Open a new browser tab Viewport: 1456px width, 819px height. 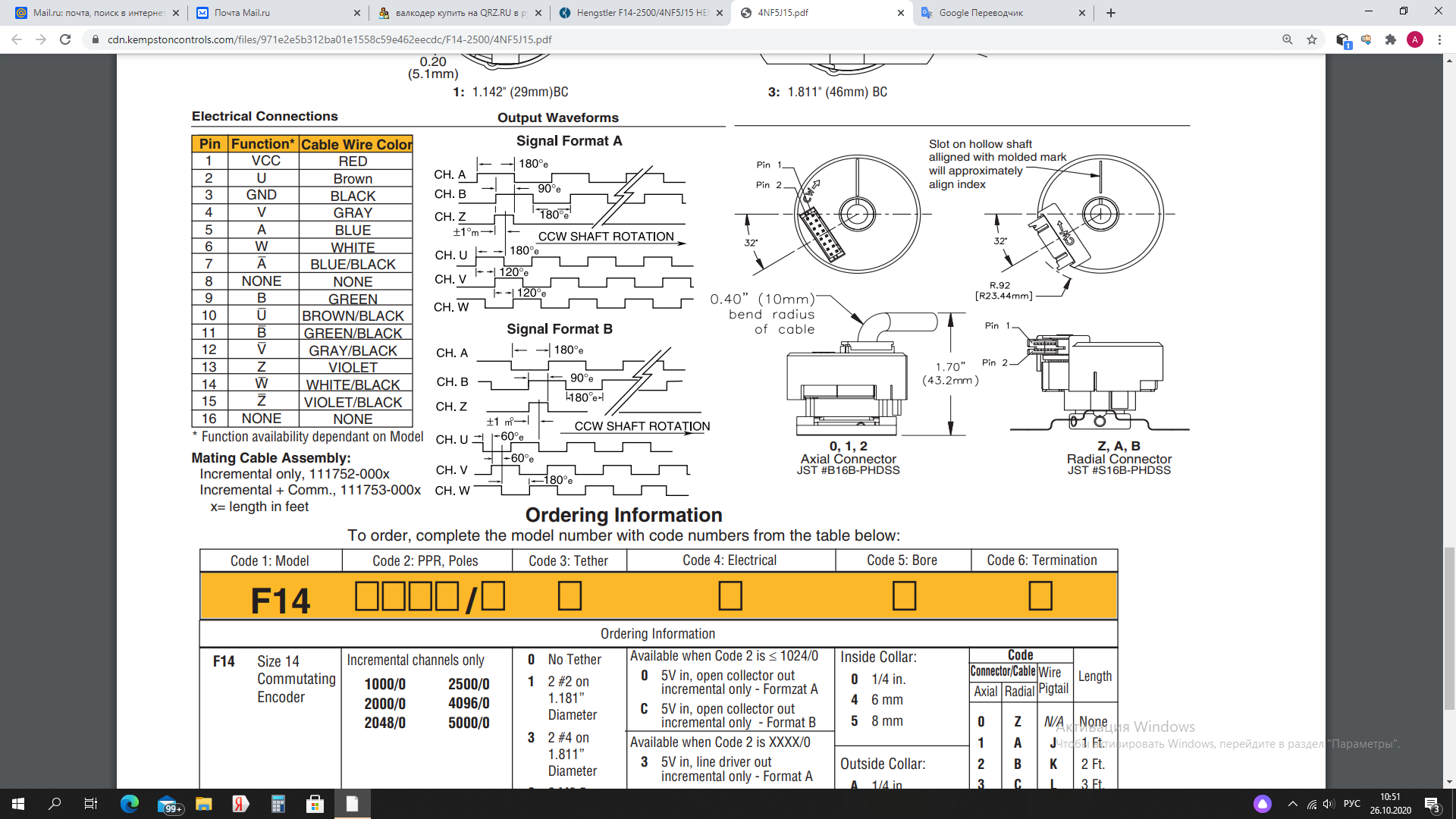[1111, 13]
